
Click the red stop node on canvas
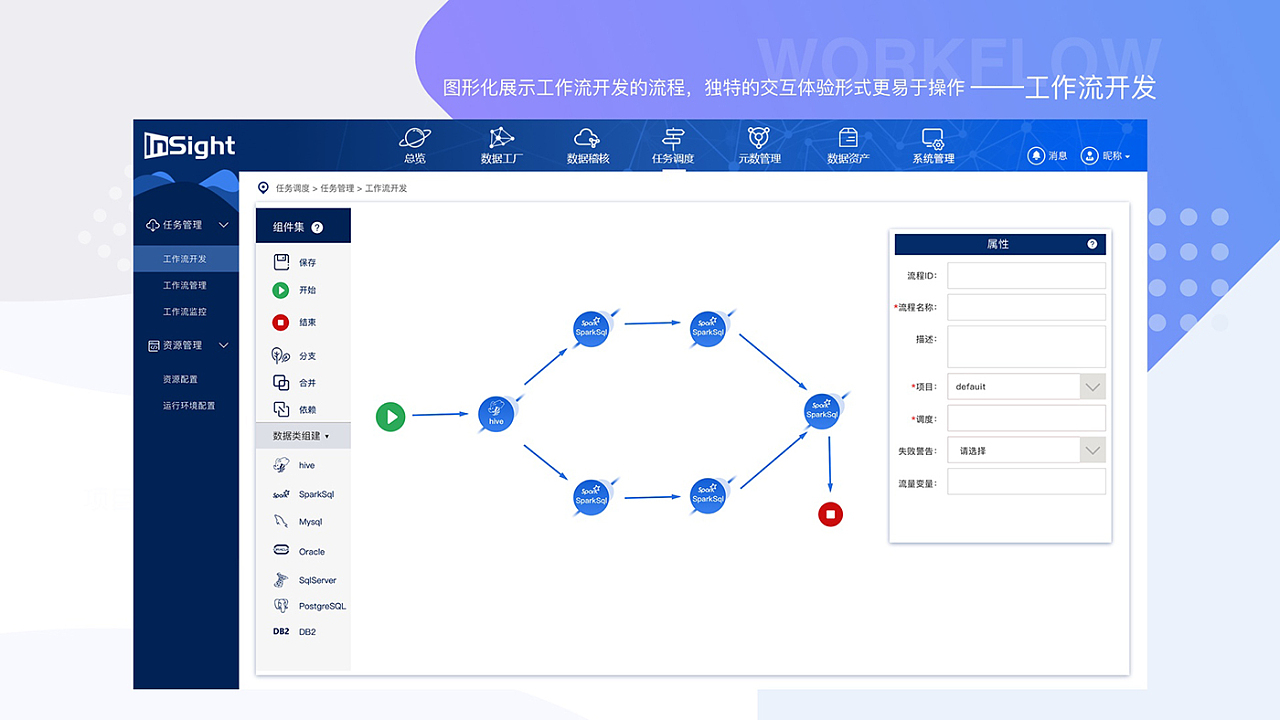[x=830, y=514]
